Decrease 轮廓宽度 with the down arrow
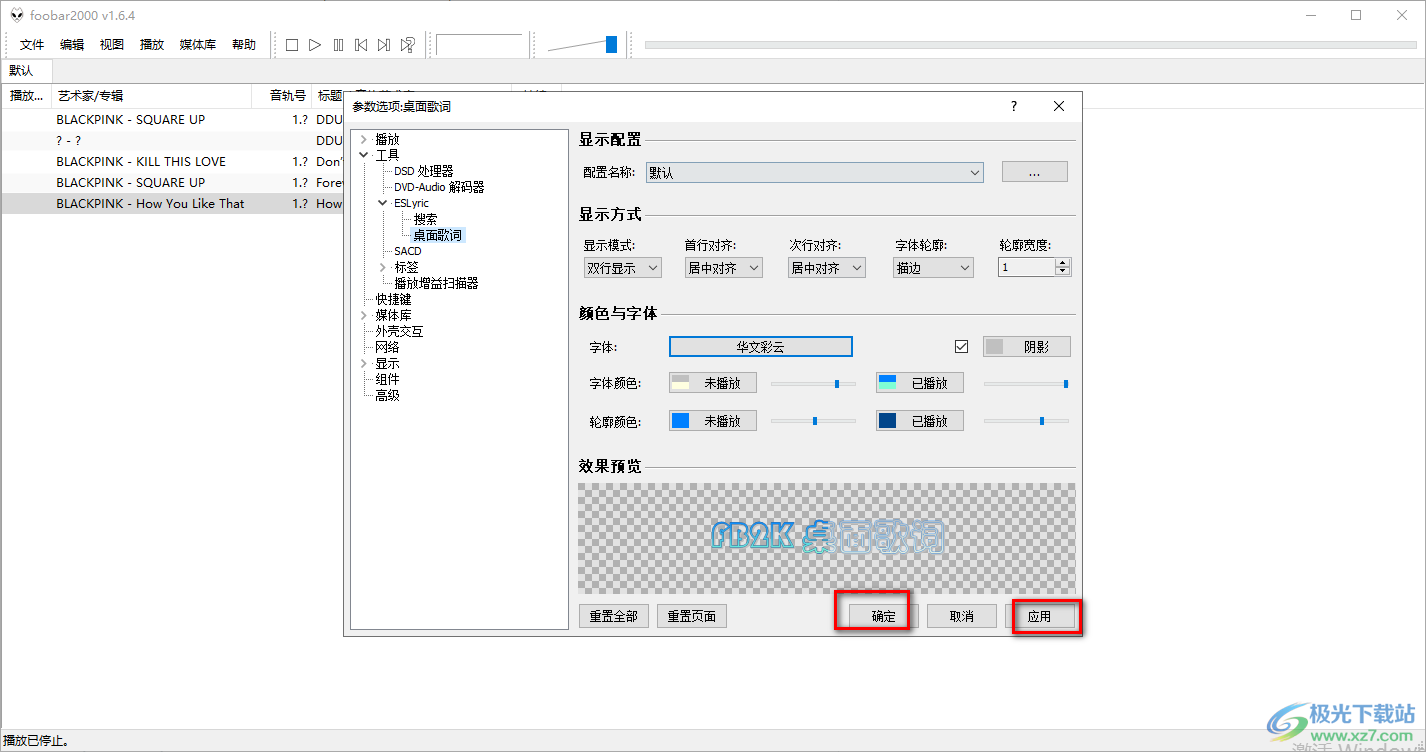Viewport: 1426px width, 752px height. click(x=1063, y=272)
